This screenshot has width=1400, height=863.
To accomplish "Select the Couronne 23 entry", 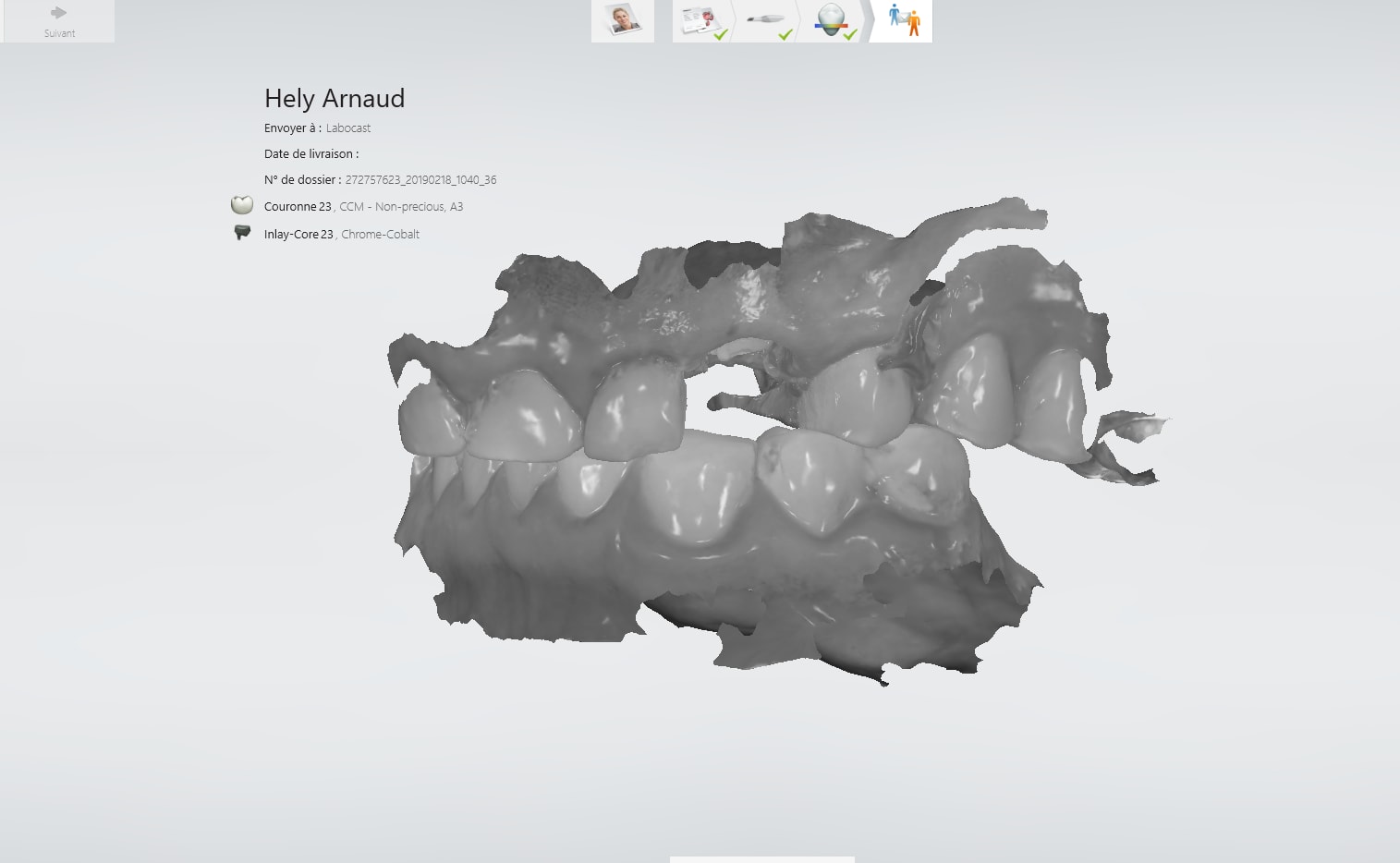I will pos(298,207).
